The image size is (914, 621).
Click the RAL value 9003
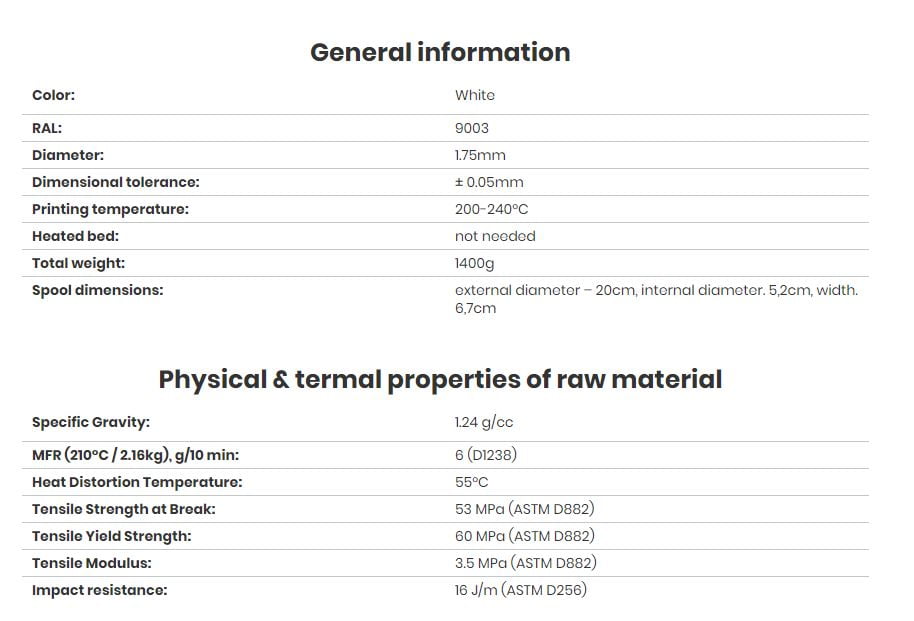471,128
